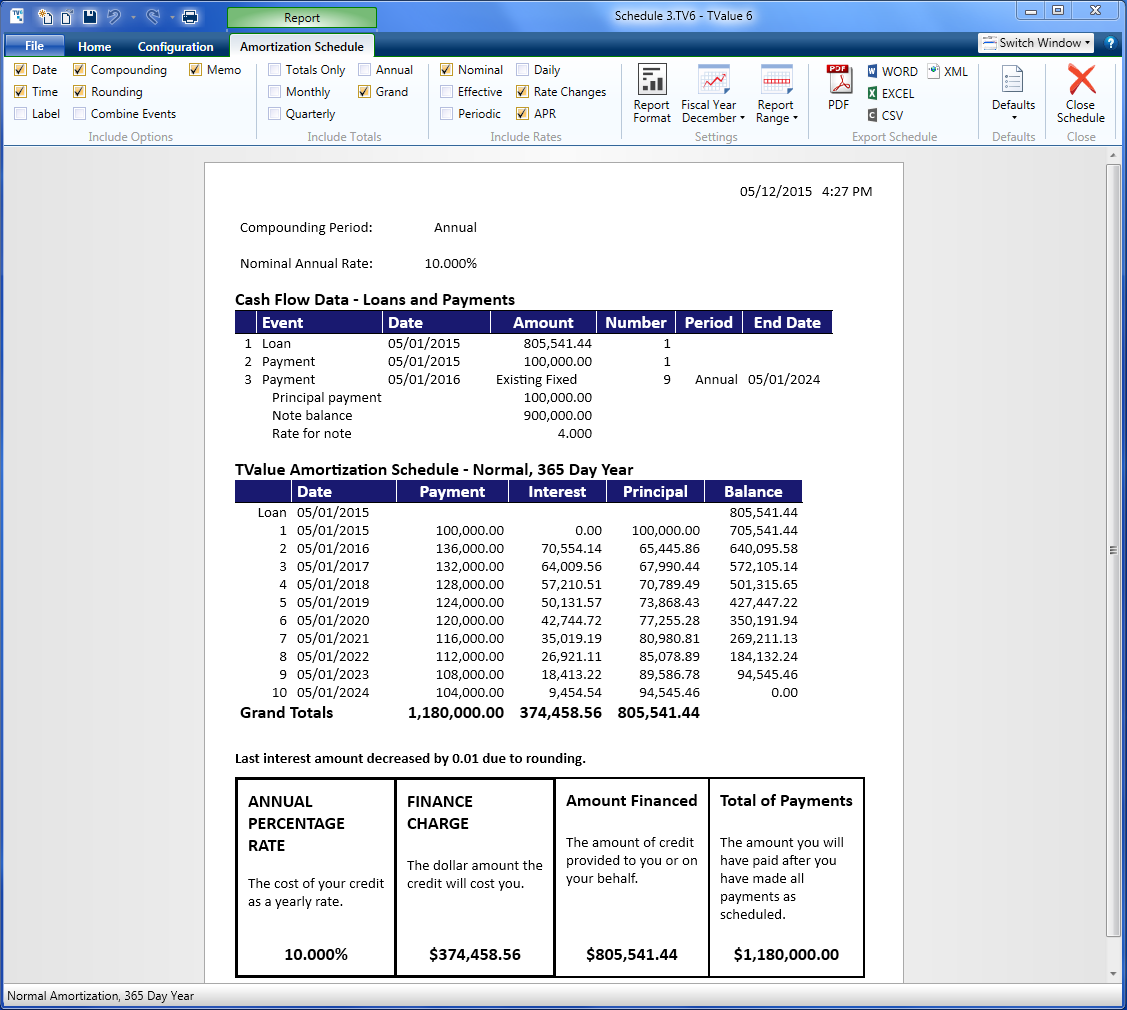Screen dimensions: 1127x1010
Task: Click Grand Totals payment 1,180,000.00
Action: tap(456, 712)
